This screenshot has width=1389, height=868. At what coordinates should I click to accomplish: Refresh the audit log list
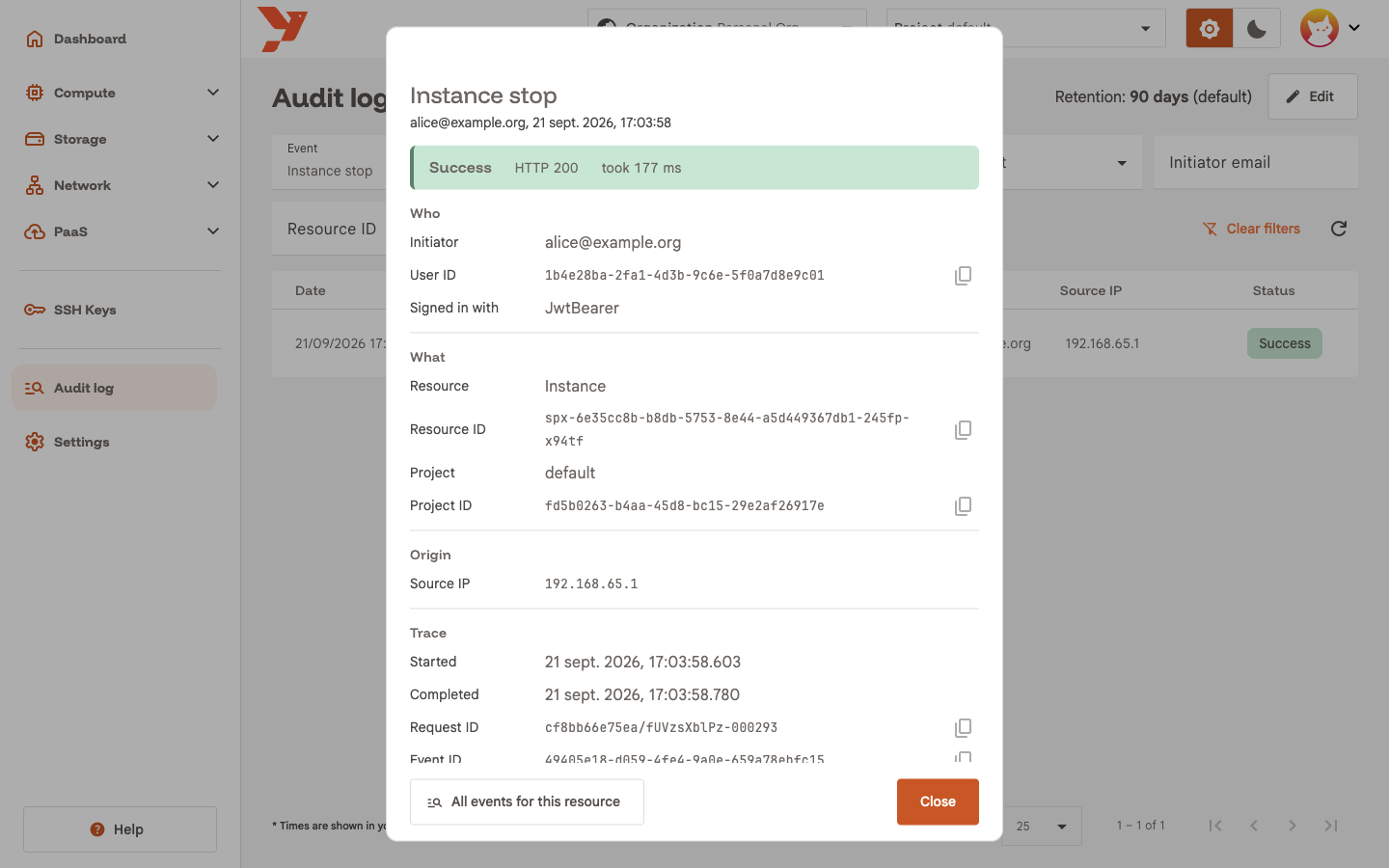point(1339,229)
